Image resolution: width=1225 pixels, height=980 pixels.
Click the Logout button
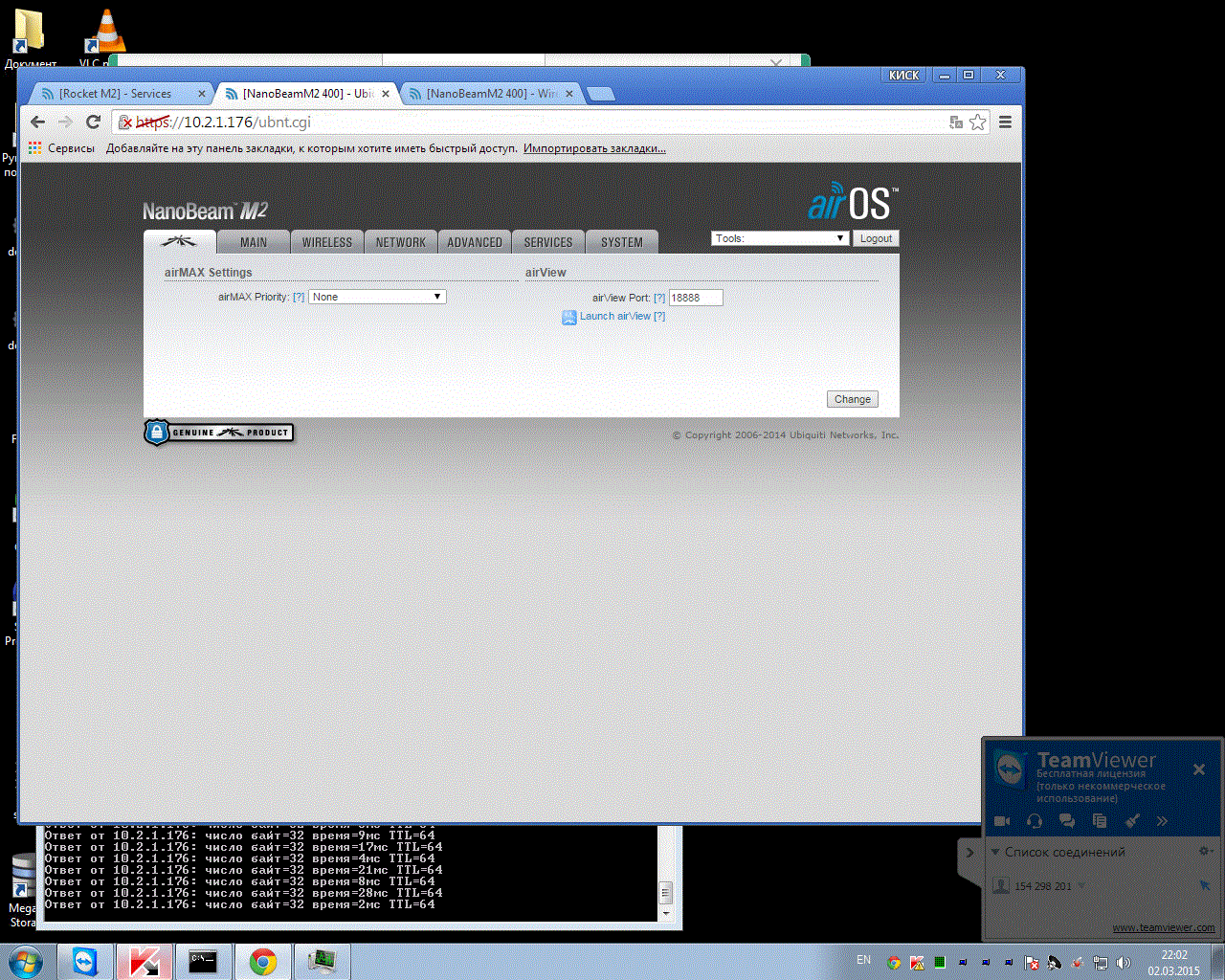pyautogui.click(x=876, y=238)
